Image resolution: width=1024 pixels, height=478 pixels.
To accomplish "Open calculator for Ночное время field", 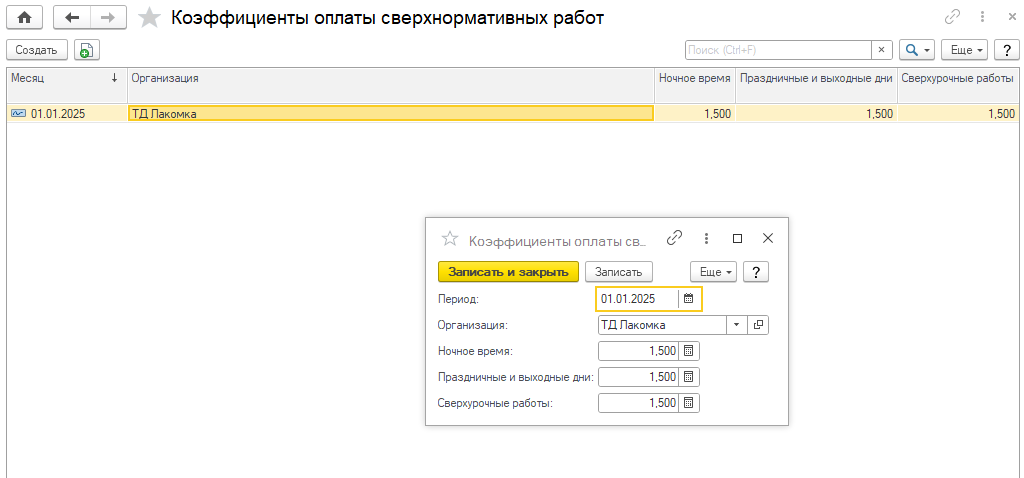I will 688,351.
